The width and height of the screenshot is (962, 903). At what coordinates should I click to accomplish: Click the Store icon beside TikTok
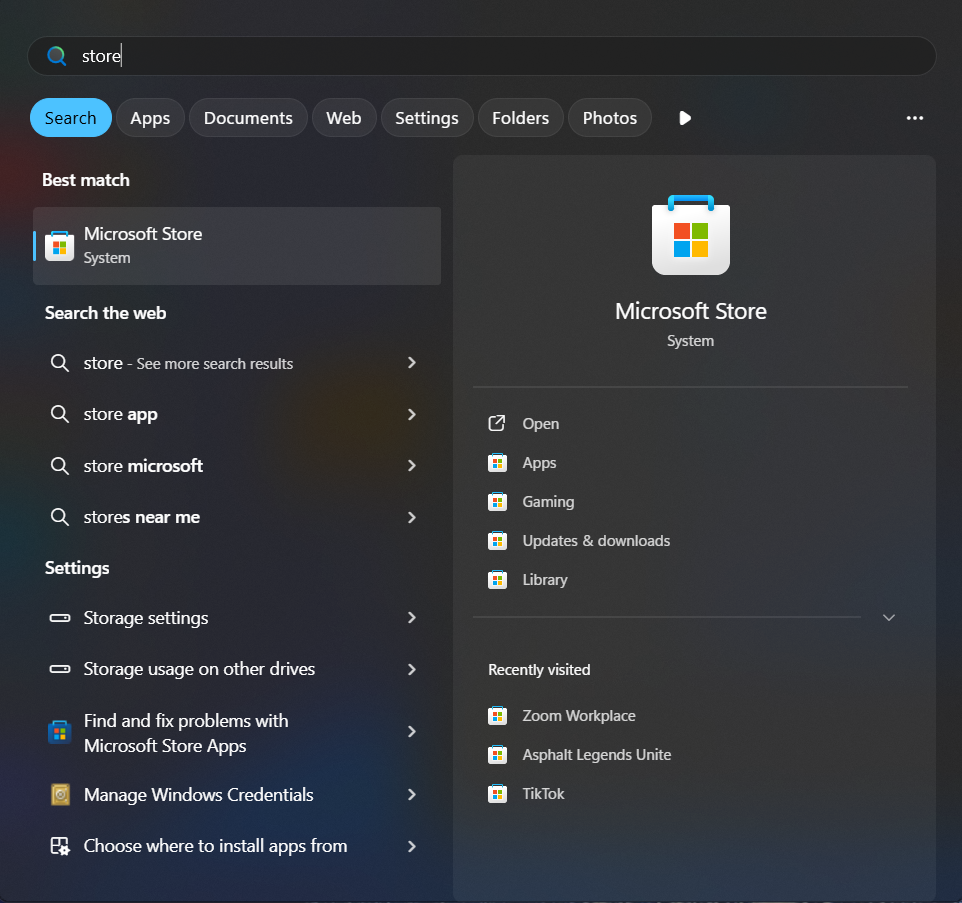497,794
